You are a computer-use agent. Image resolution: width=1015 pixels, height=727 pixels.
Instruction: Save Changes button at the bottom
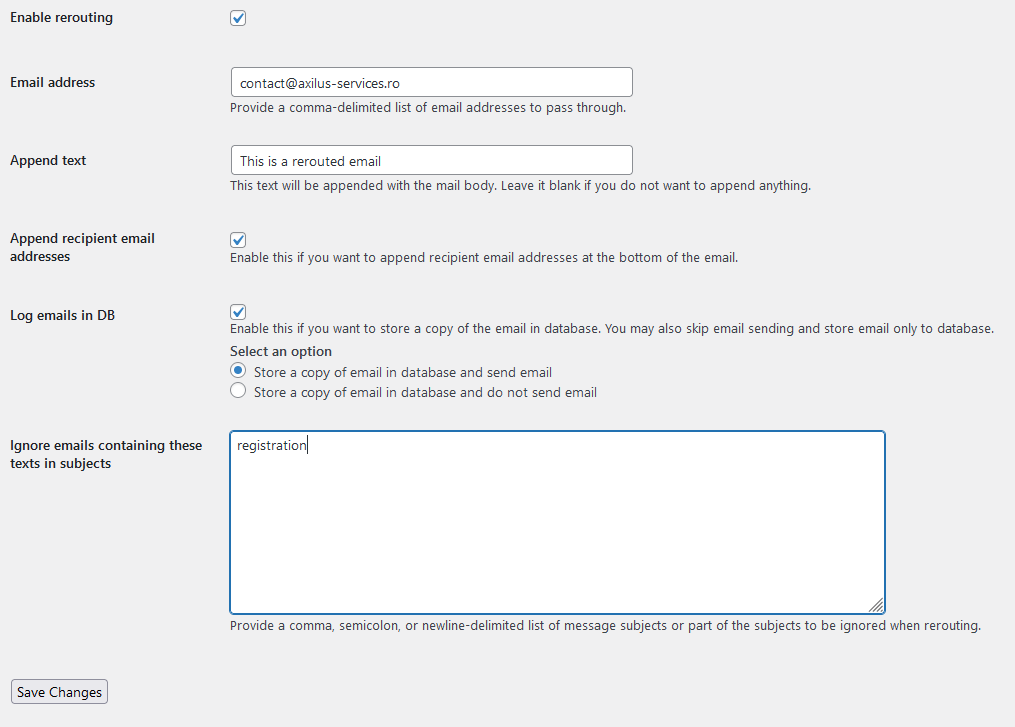click(x=60, y=691)
